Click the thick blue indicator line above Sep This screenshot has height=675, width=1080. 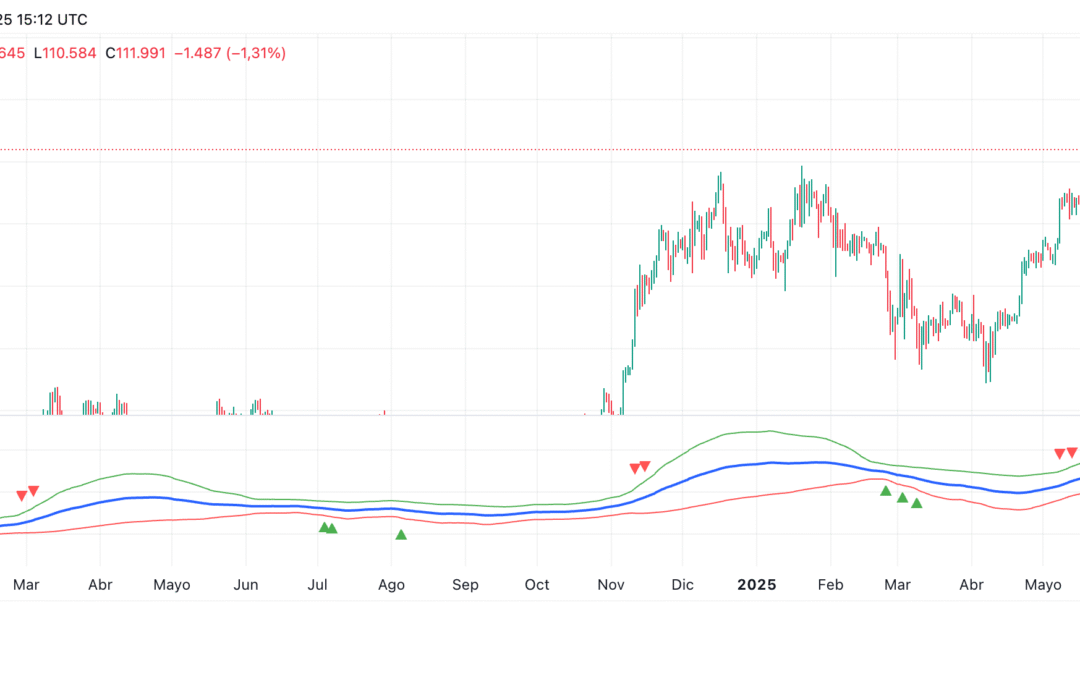pyautogui.click(x=464, y=515)
